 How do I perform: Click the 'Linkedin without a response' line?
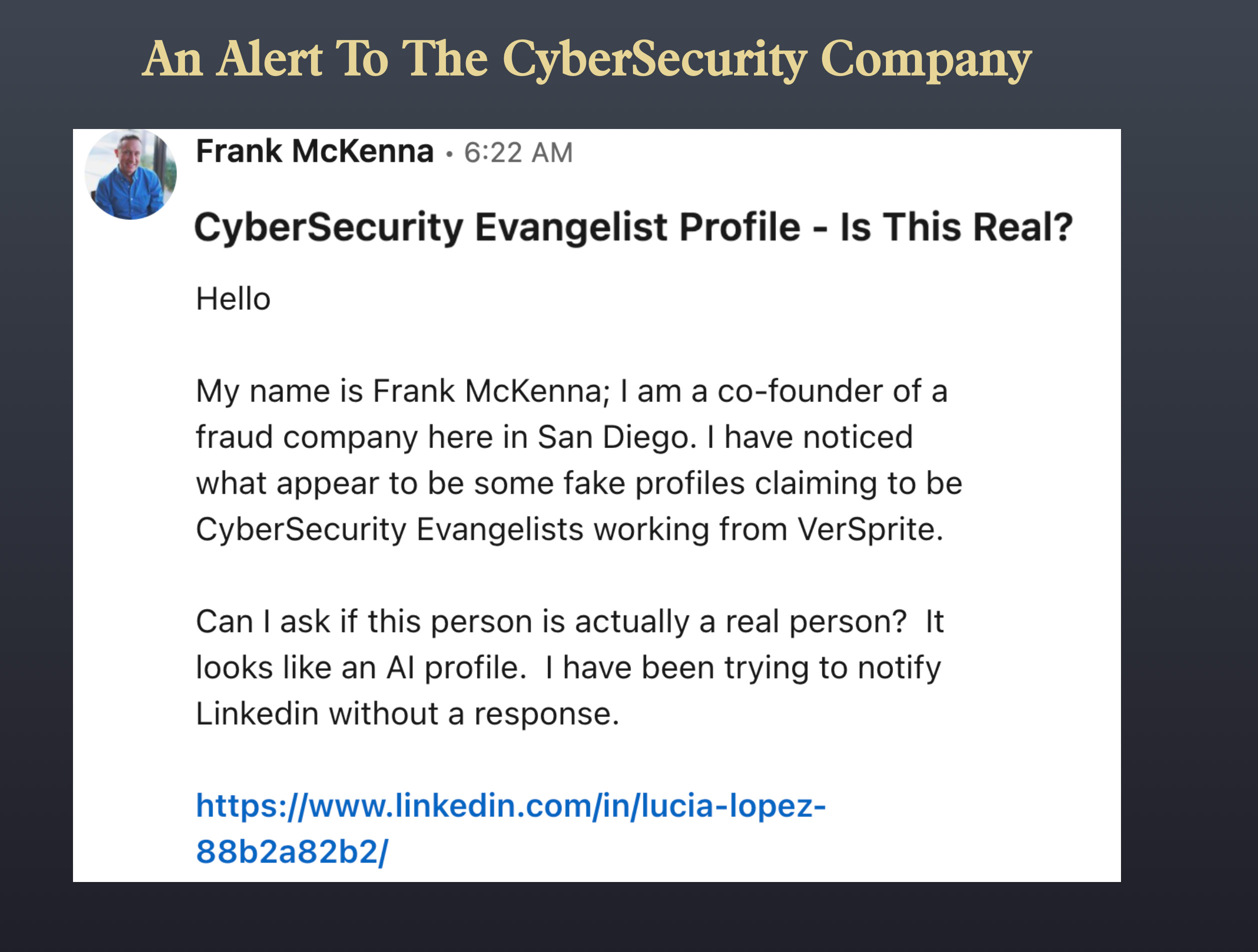pos(406,713)
